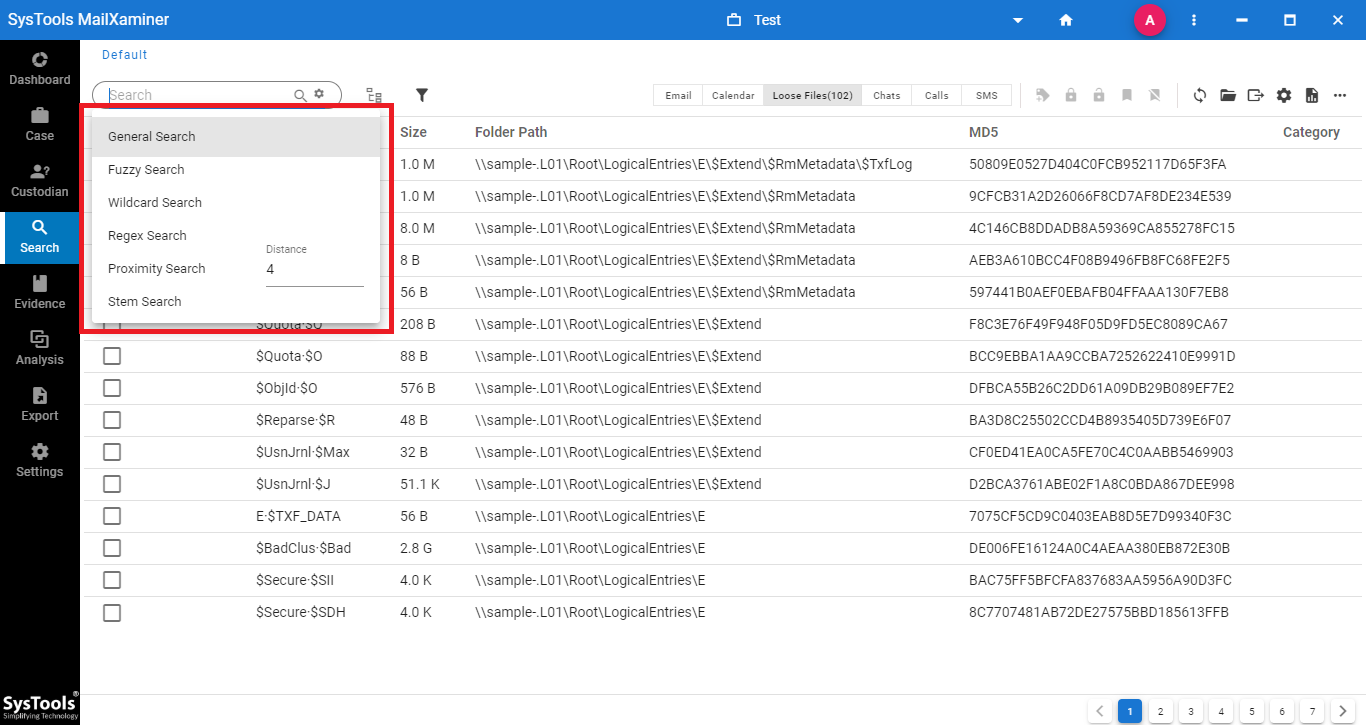Screen dimensions: 1366x725
Task: Open the Export section in sidebar
Action: (x=40, y=404)
